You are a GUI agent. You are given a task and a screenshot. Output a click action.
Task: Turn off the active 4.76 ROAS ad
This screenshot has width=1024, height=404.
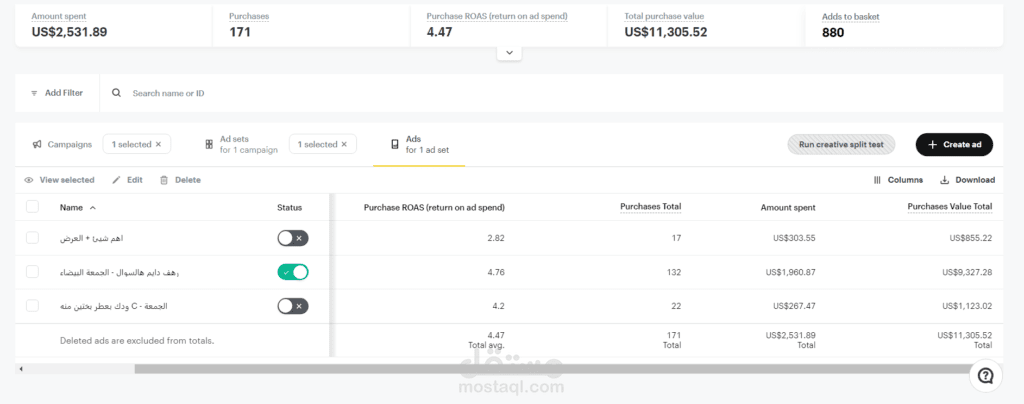coord(293,271)
